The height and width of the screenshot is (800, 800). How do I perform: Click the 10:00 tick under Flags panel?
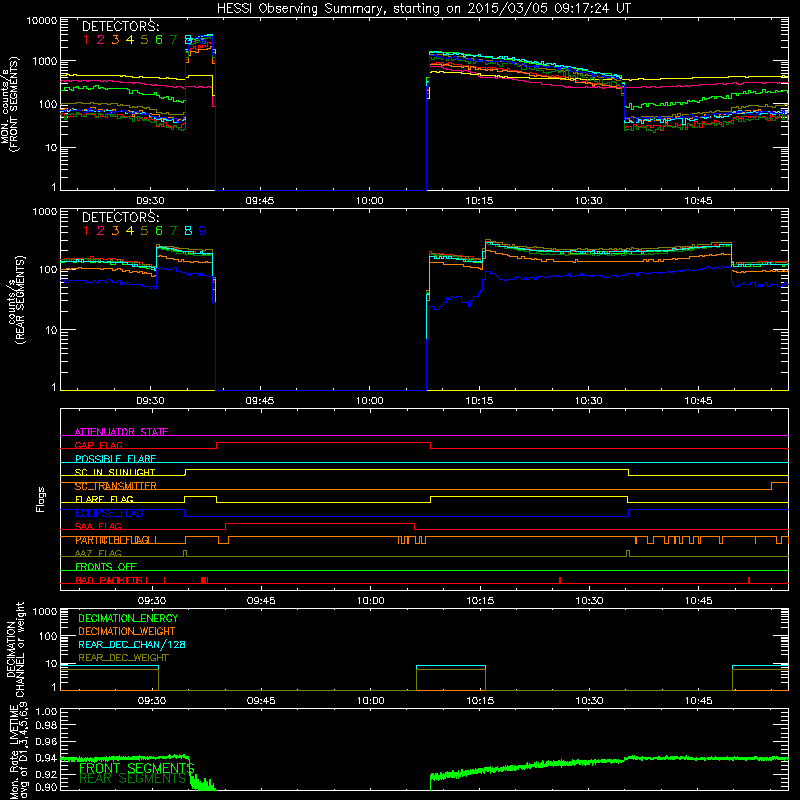(370, 601)
